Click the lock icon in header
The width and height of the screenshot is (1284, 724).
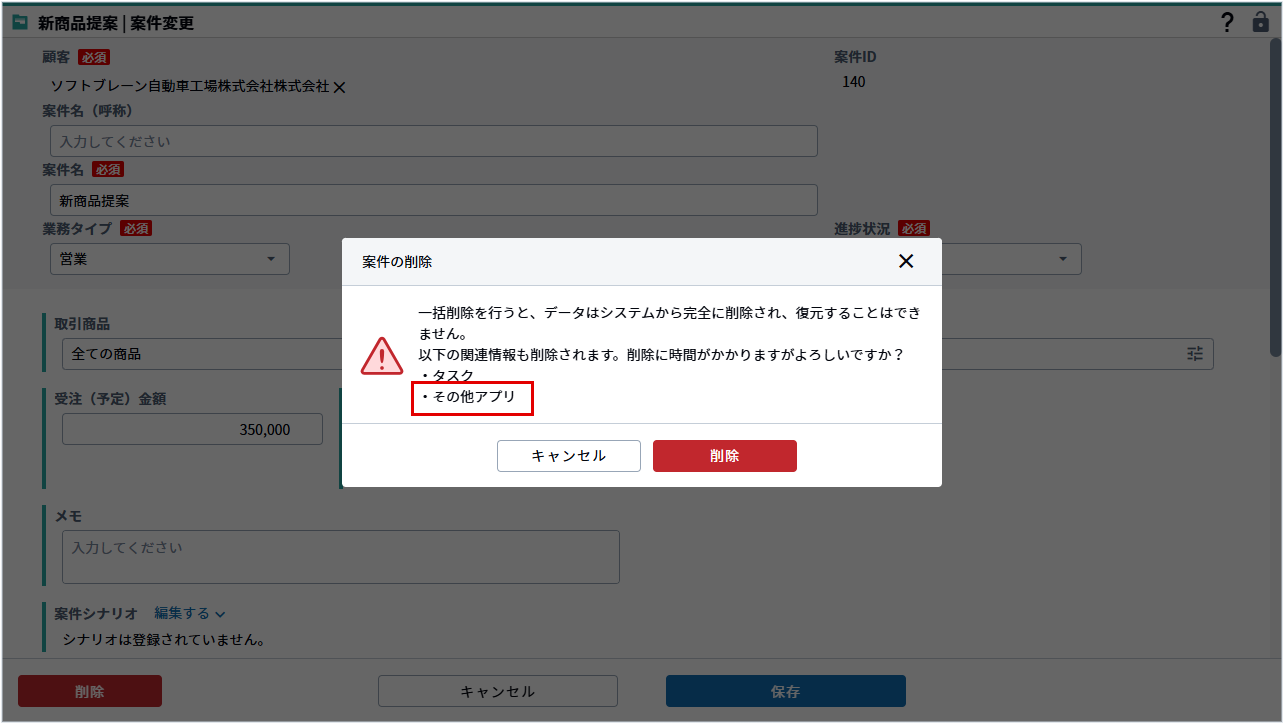pyautogui.click(x=1260, y=22)
